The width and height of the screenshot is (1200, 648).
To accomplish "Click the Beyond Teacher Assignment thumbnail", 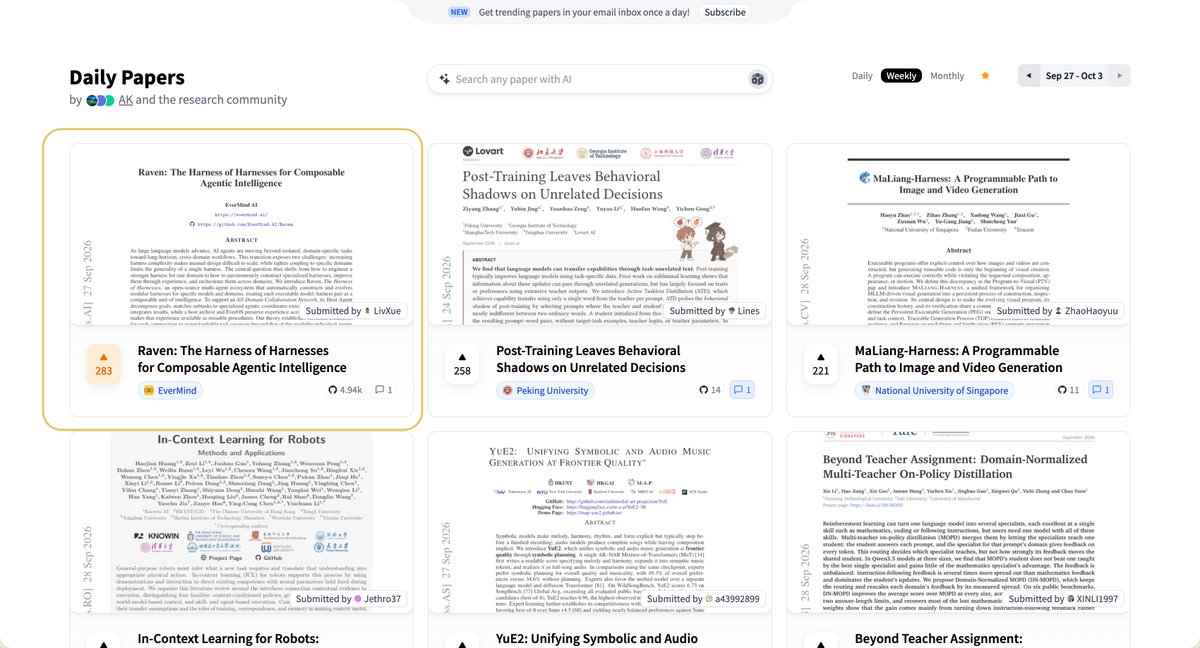I will coord(958,523).
